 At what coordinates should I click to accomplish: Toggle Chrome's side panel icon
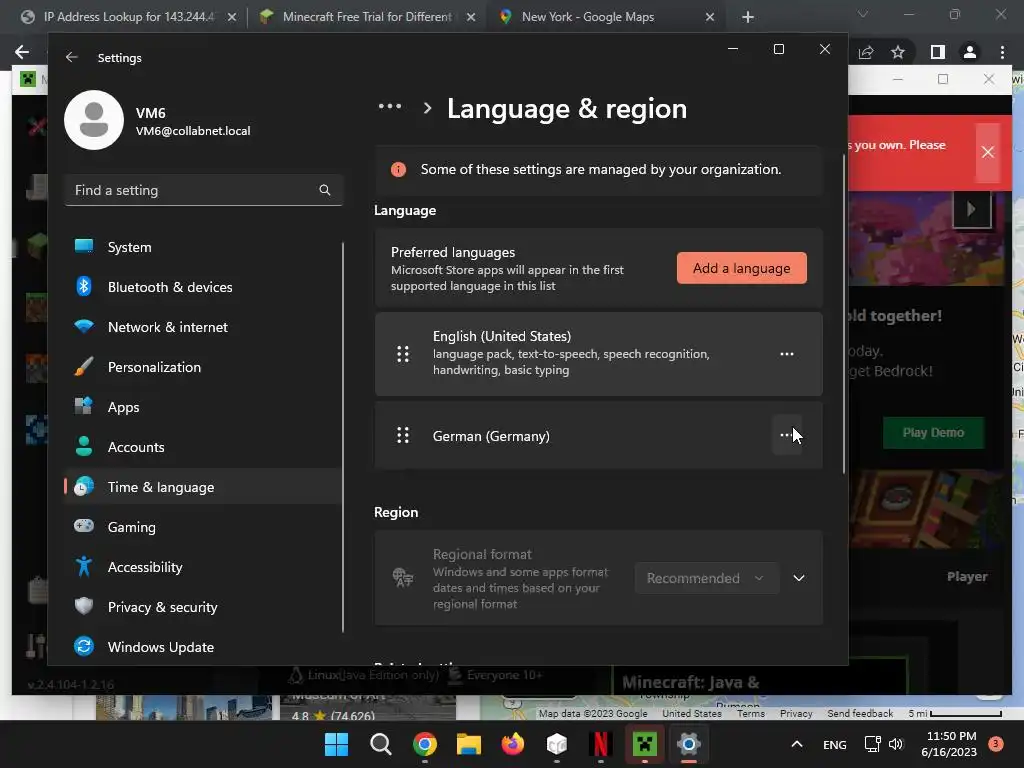(938, 52)
